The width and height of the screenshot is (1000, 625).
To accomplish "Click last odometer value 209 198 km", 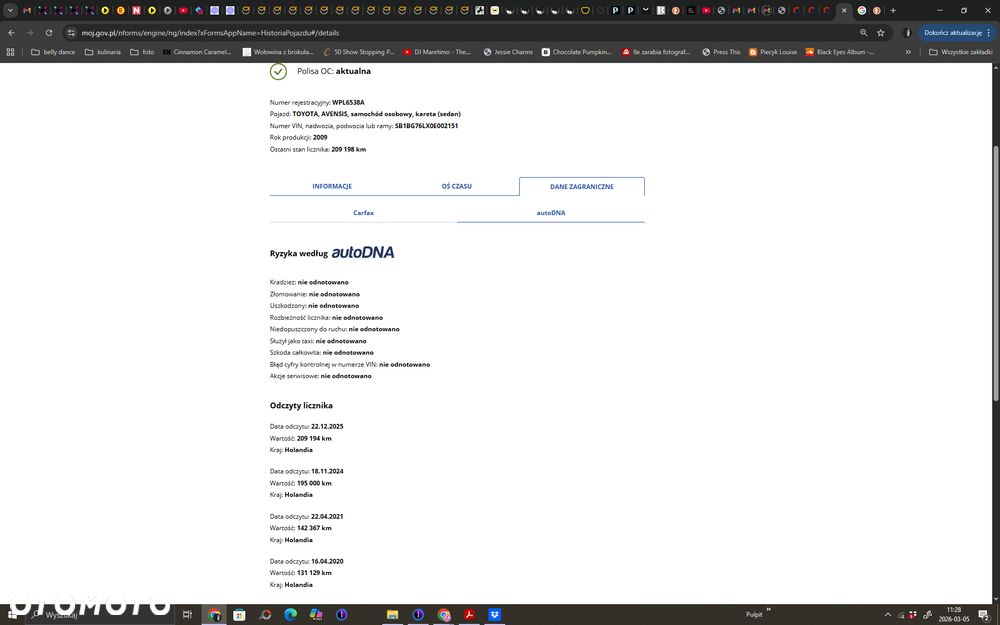I will (349, 149).
